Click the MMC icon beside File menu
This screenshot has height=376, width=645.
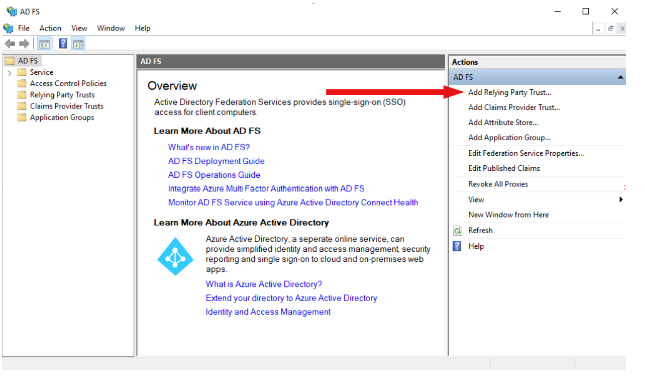click(x=8, y=28)
